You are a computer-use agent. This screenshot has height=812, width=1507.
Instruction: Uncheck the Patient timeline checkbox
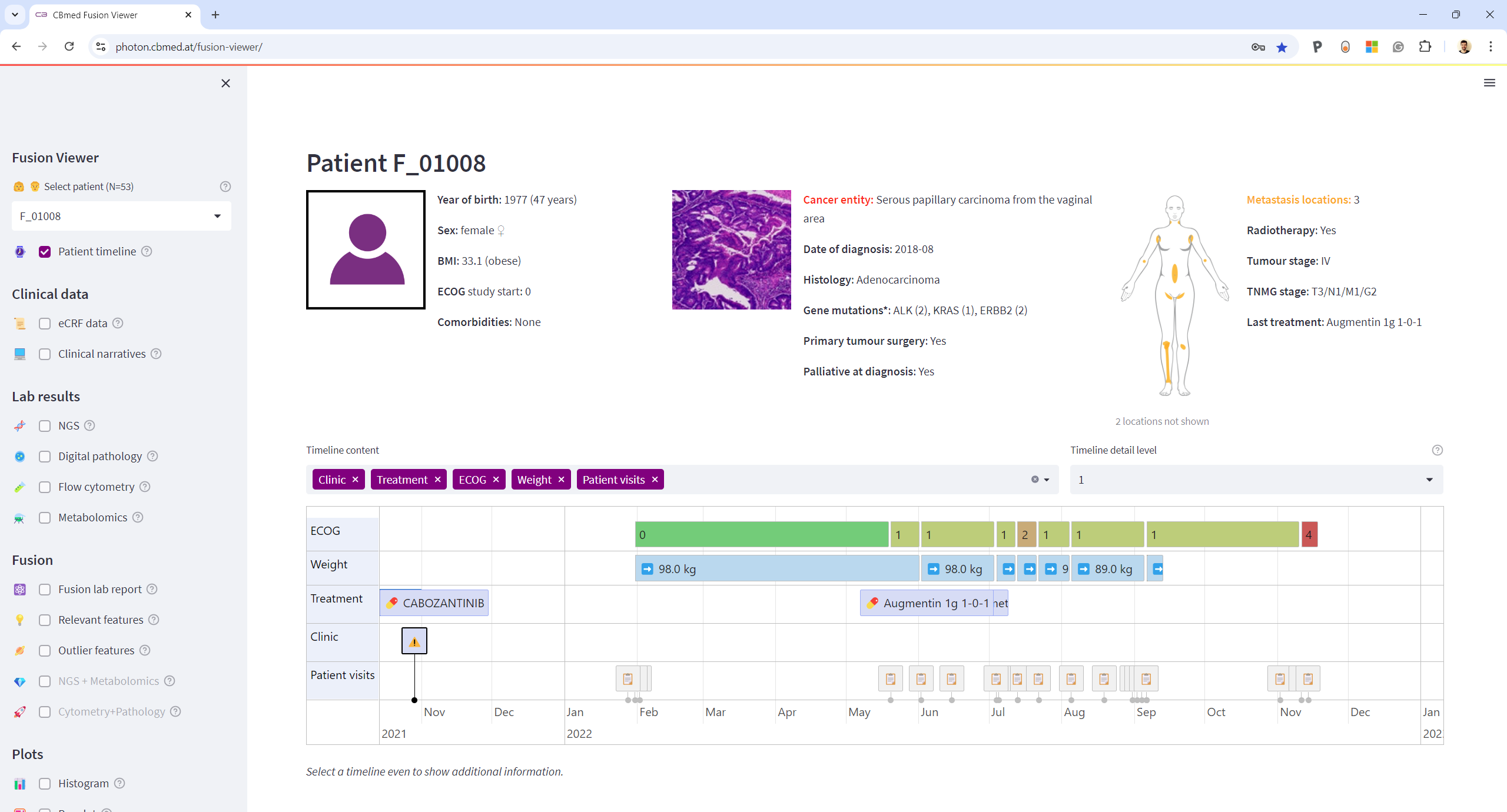point(45,252)
